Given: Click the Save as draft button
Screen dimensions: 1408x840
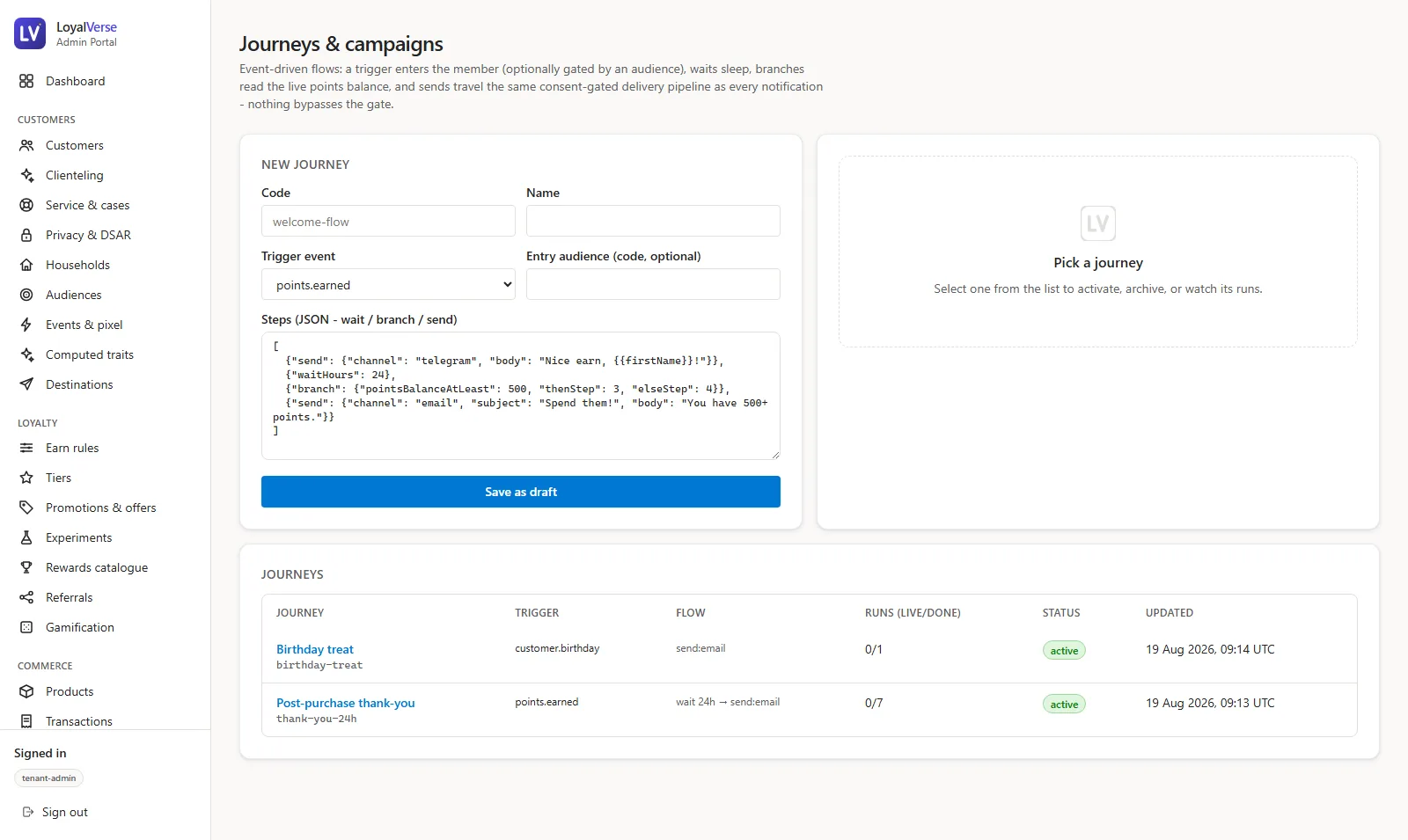Looking at the screenshot, I should [x=521, y=492].
